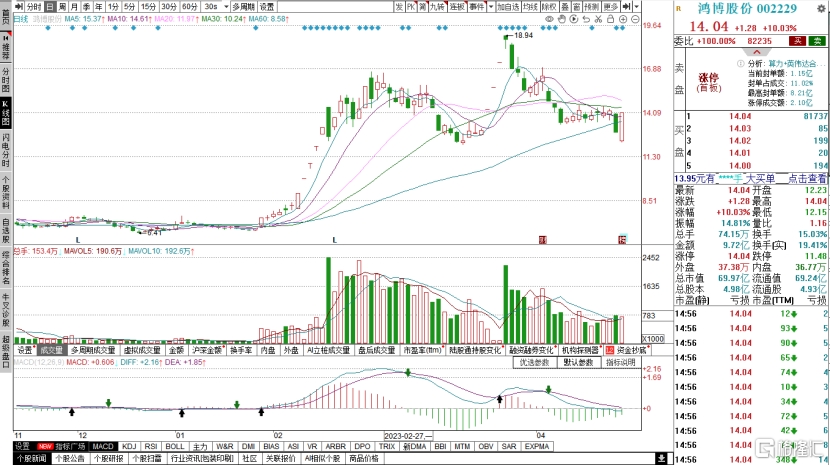Open the 指标说明 indicator help
This screenshot has height=465, width=830.
(620, 362)
